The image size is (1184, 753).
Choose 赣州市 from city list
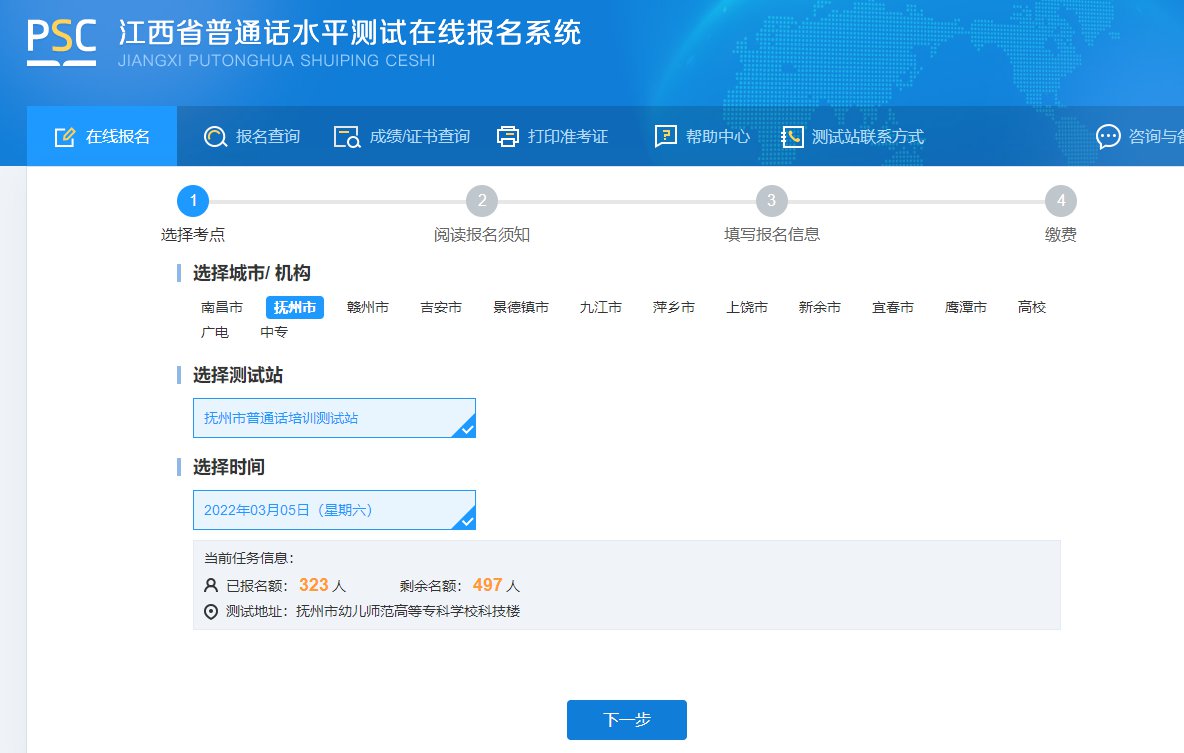(x=368, y=307)
